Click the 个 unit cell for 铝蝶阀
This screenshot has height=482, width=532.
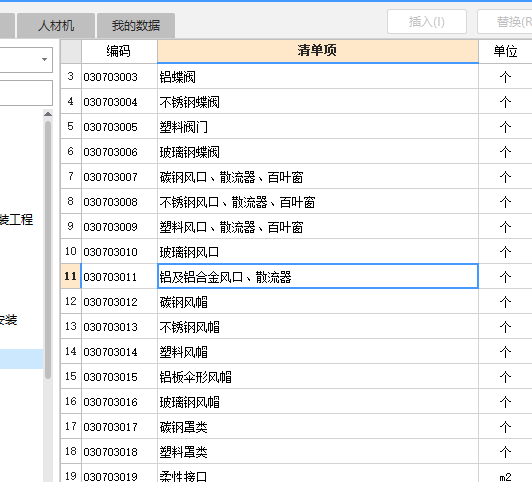point(505,77)
